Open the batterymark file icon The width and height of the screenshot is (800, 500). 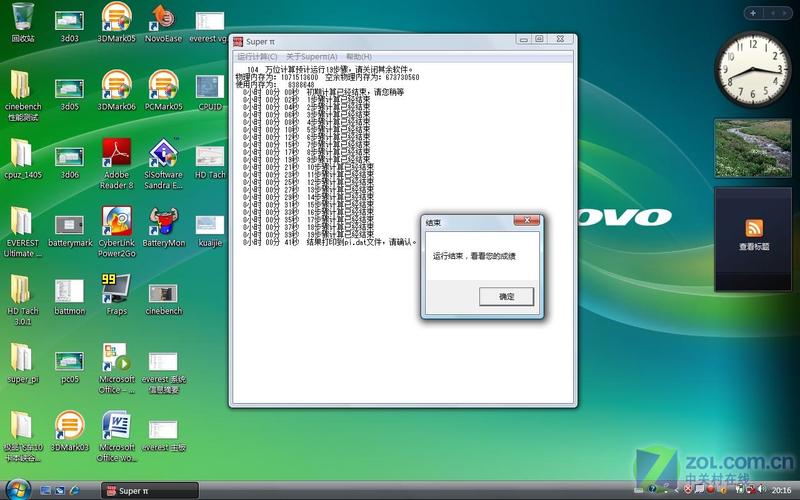[70, 231]
